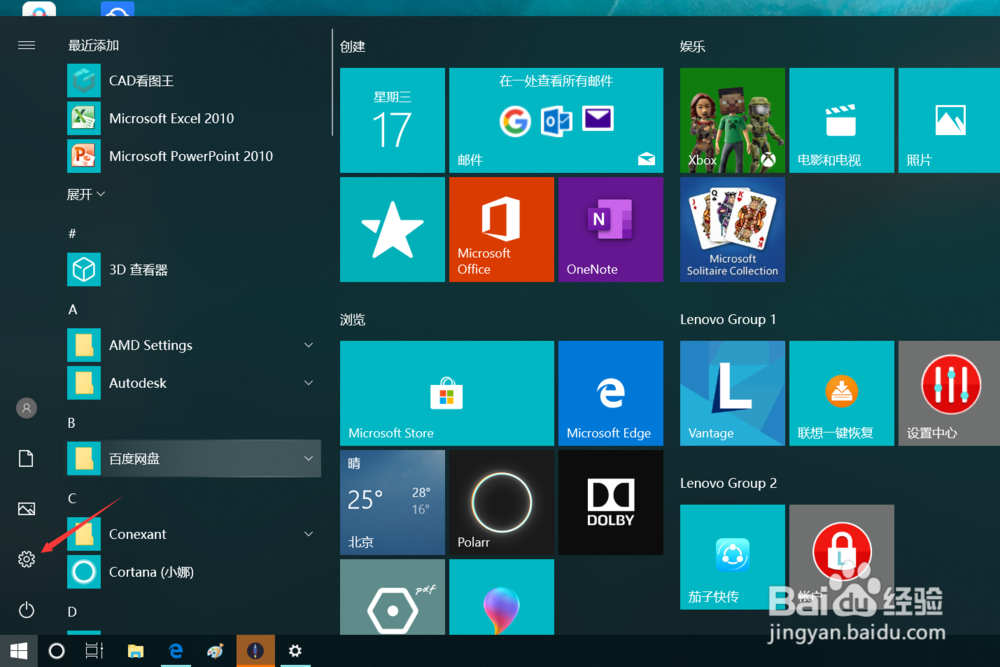Screen dimensions: 1000x667
Task: Open the Dolby tile
Action: coord(610,502)
